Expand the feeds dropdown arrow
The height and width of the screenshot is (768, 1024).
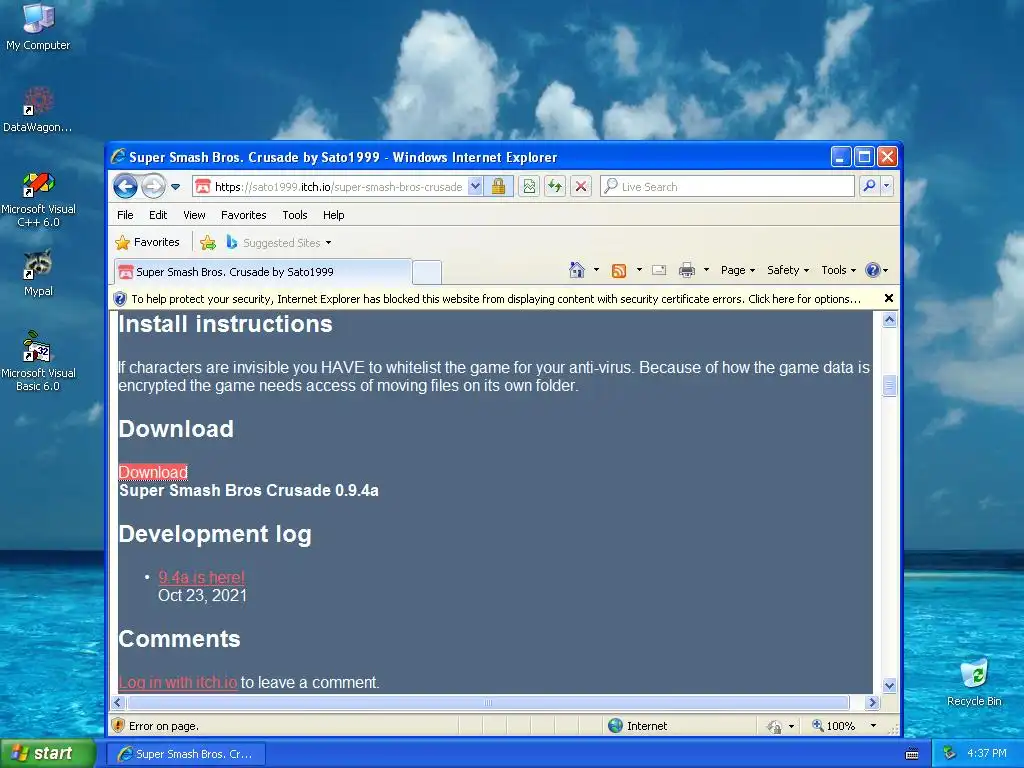[x=639, y=270]
